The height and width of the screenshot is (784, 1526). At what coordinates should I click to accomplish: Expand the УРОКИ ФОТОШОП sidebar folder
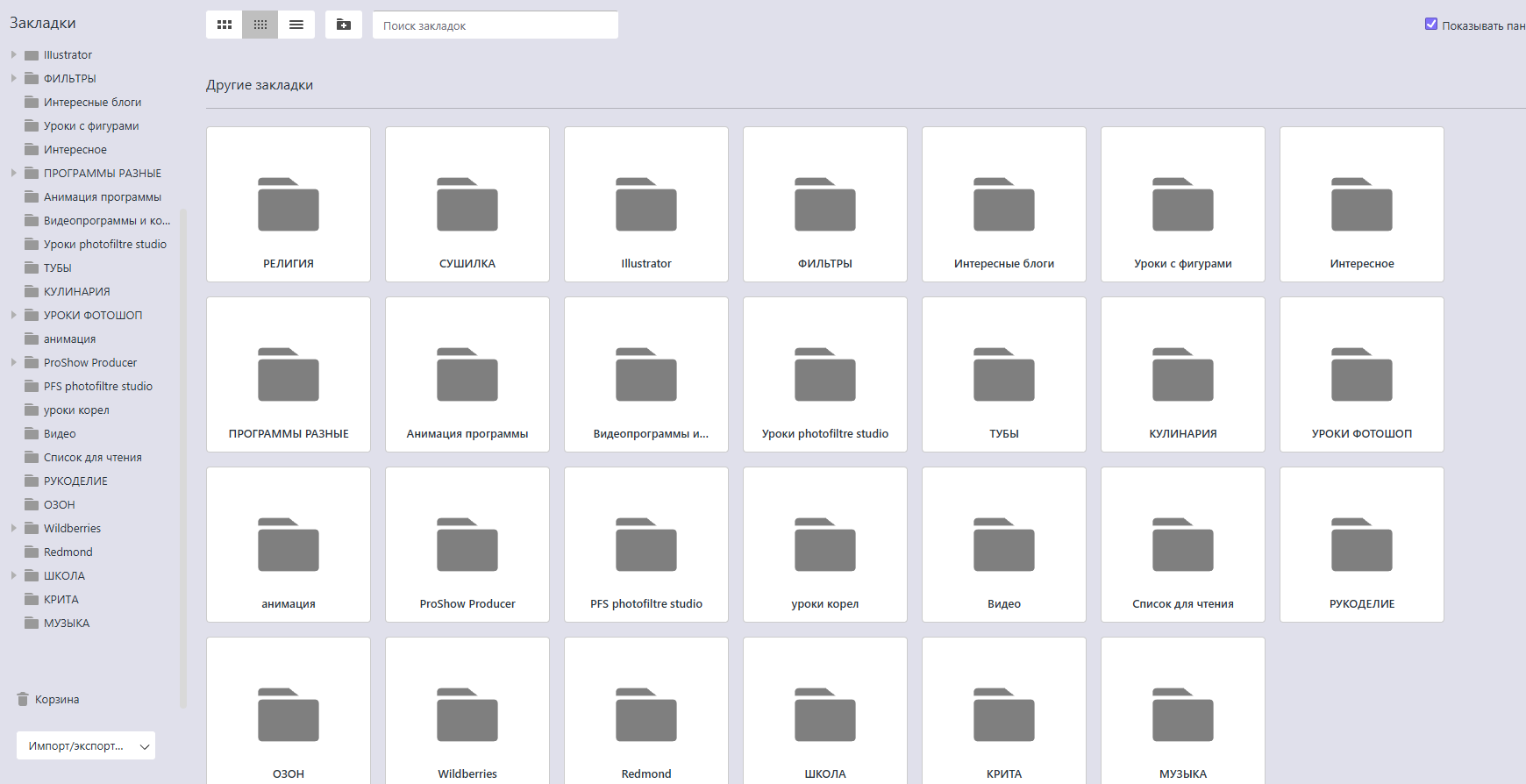[x=14, y=315]
